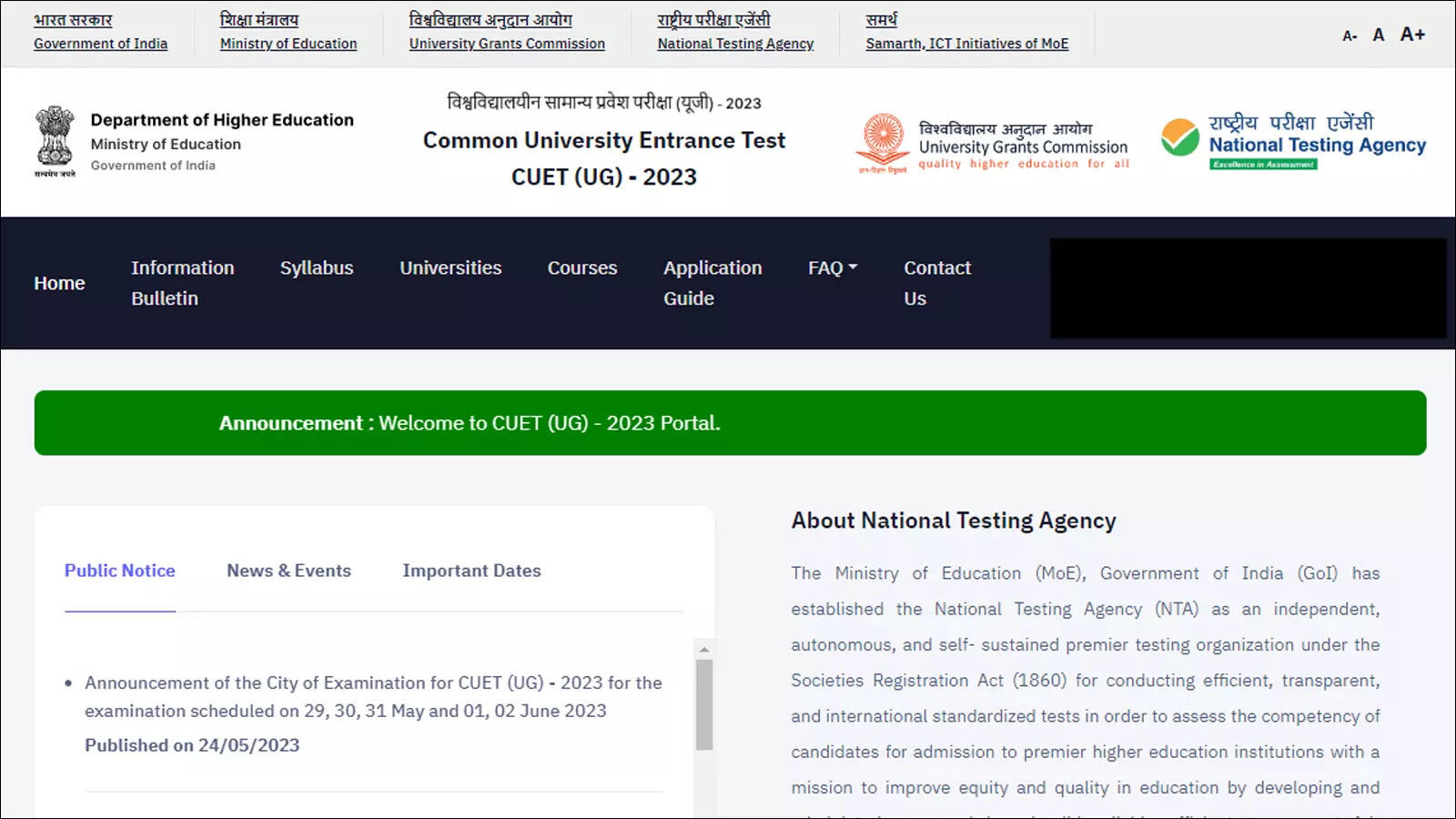Click the University Grants Commission logo

(994, 144)
